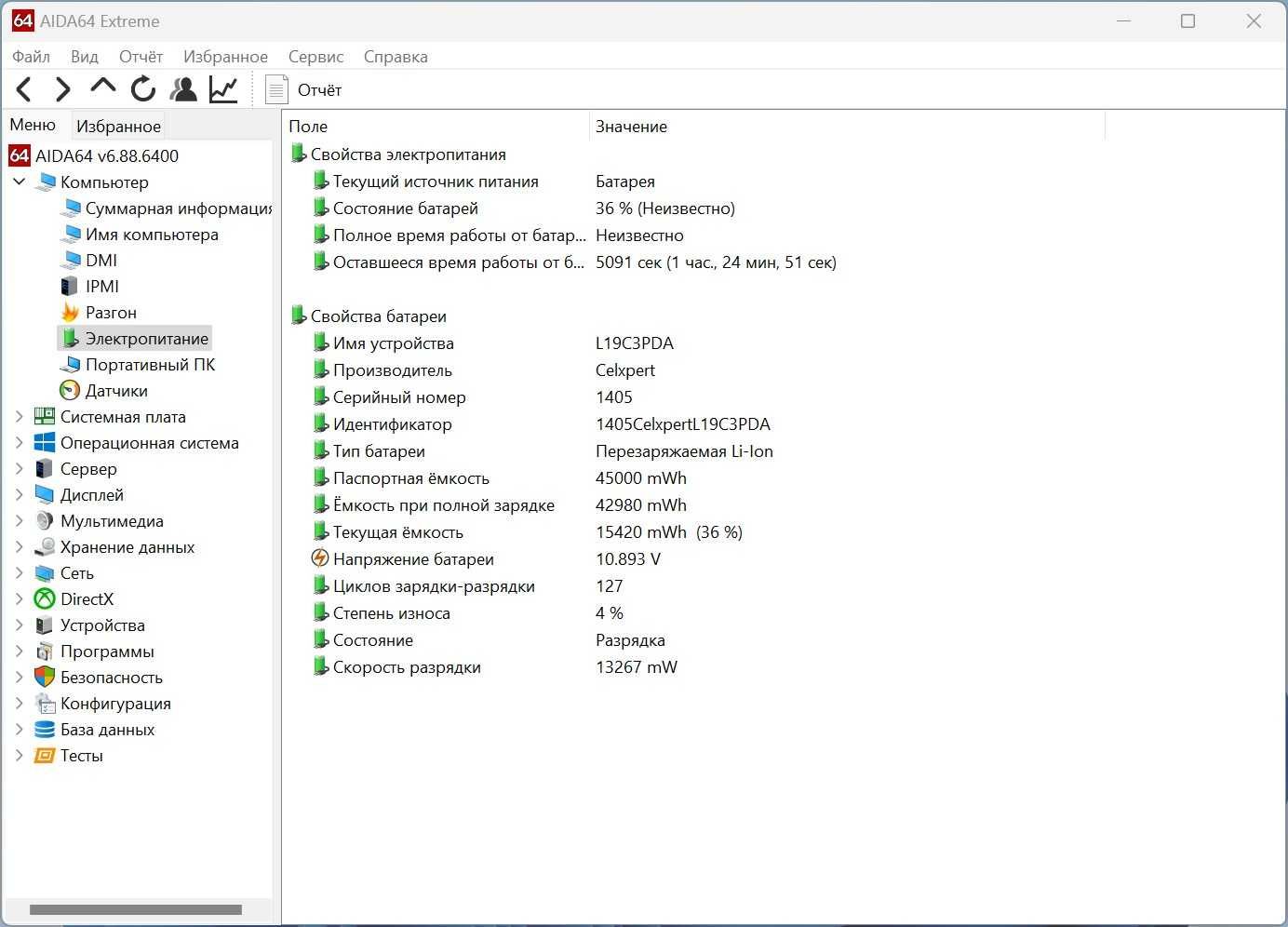This screenshot has height=927, width=1288.
Task: Select the Портативный ПК laptop icon item
Action: [70, 364]
